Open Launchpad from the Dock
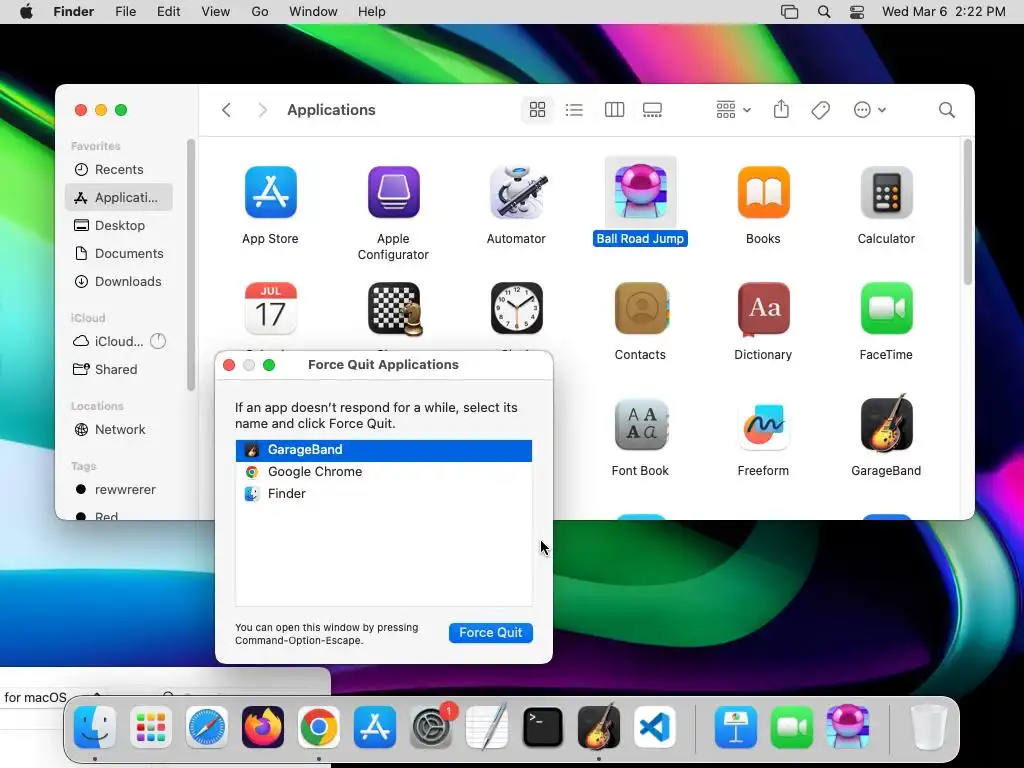This screenshot has width=1024, height=768. point(151,728)
